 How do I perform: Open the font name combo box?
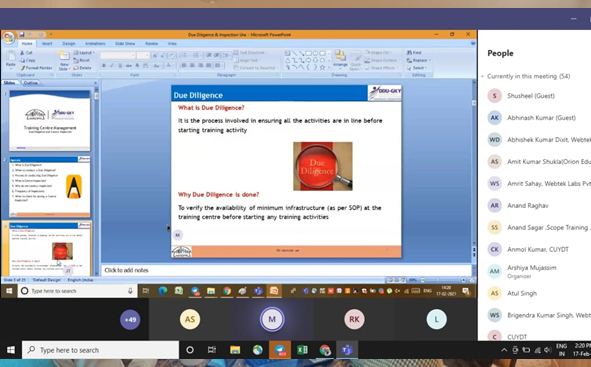point(118,55)
